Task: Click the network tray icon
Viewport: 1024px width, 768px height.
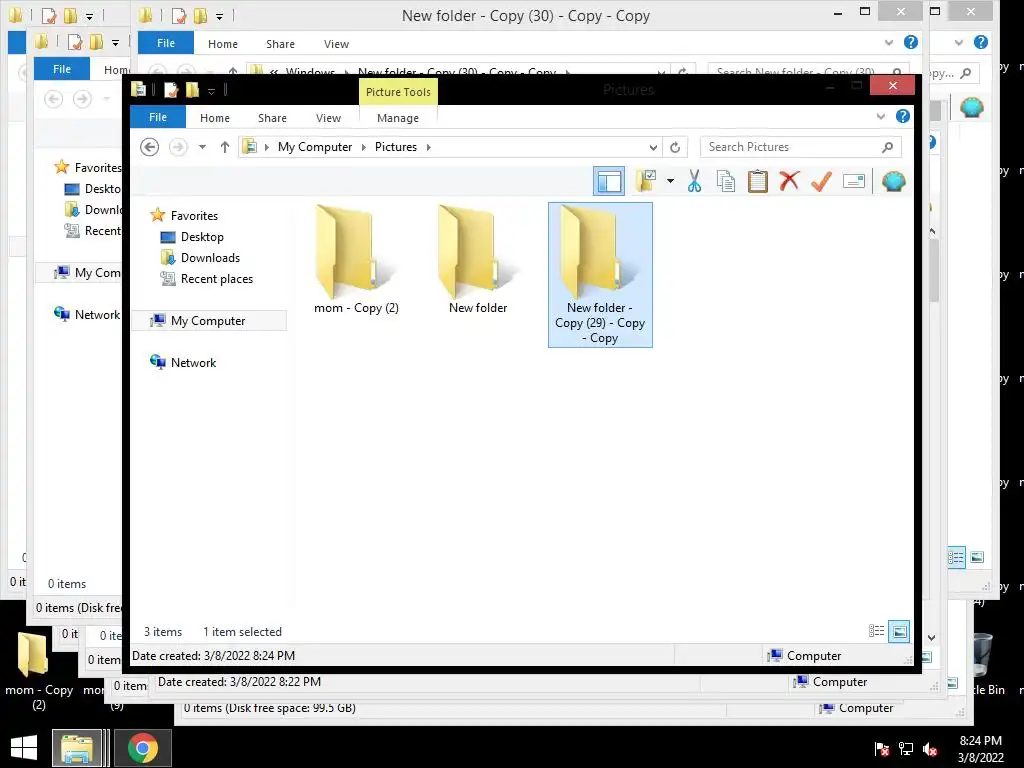Action: point(906,749)
